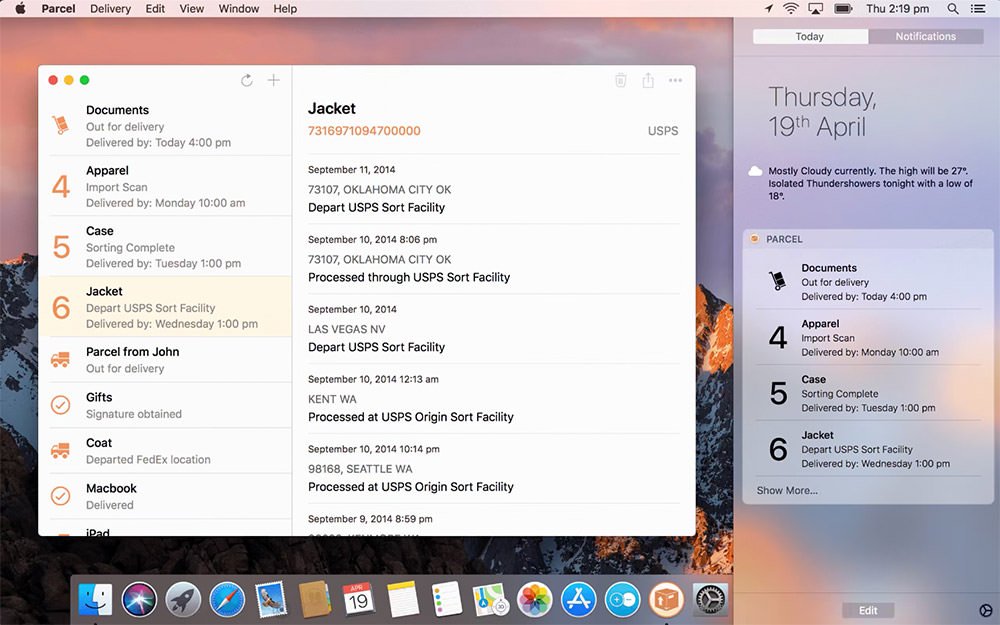
Task: Click the truck icon beside Parcel from John
Action: [x=61, y=360]
